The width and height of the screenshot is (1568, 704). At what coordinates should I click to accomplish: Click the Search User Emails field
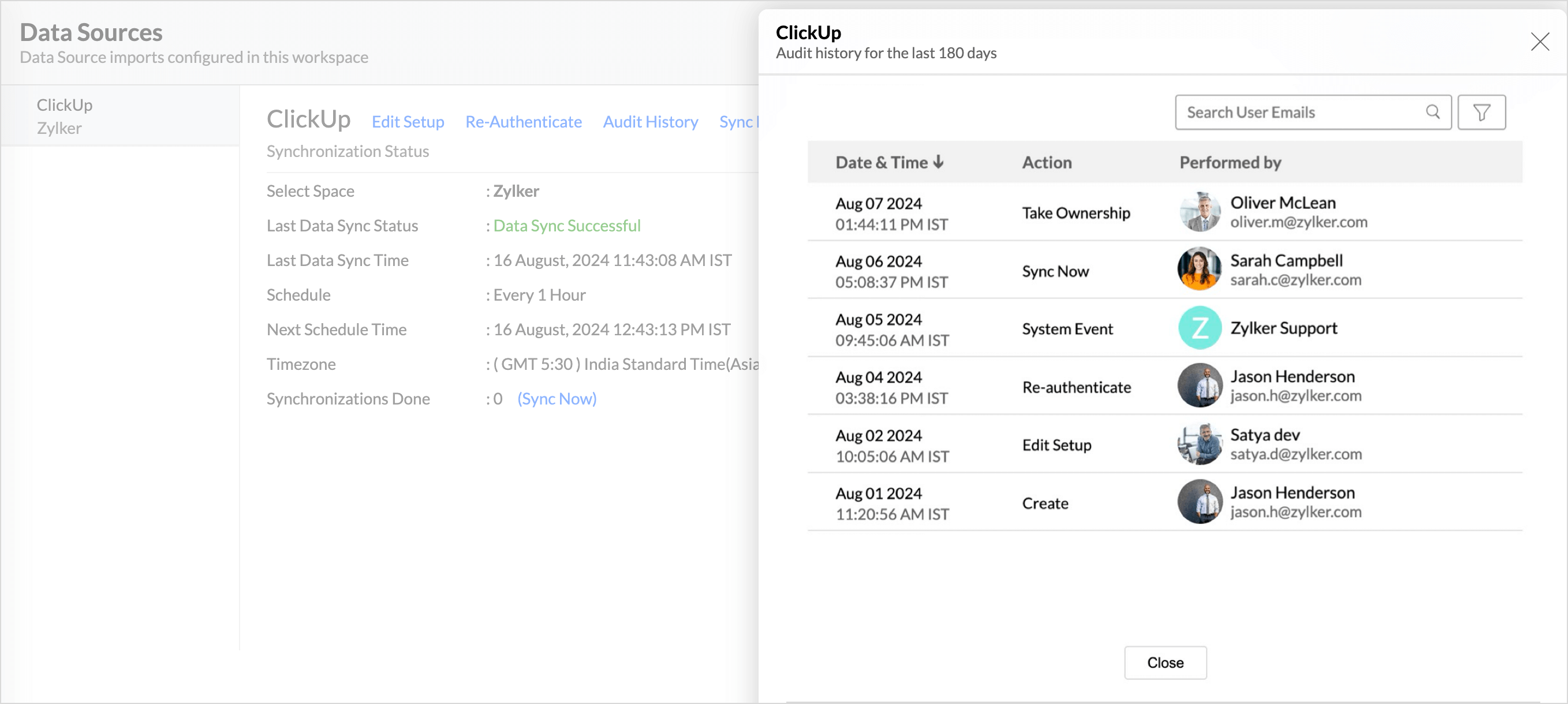[x=1313, y=112]
